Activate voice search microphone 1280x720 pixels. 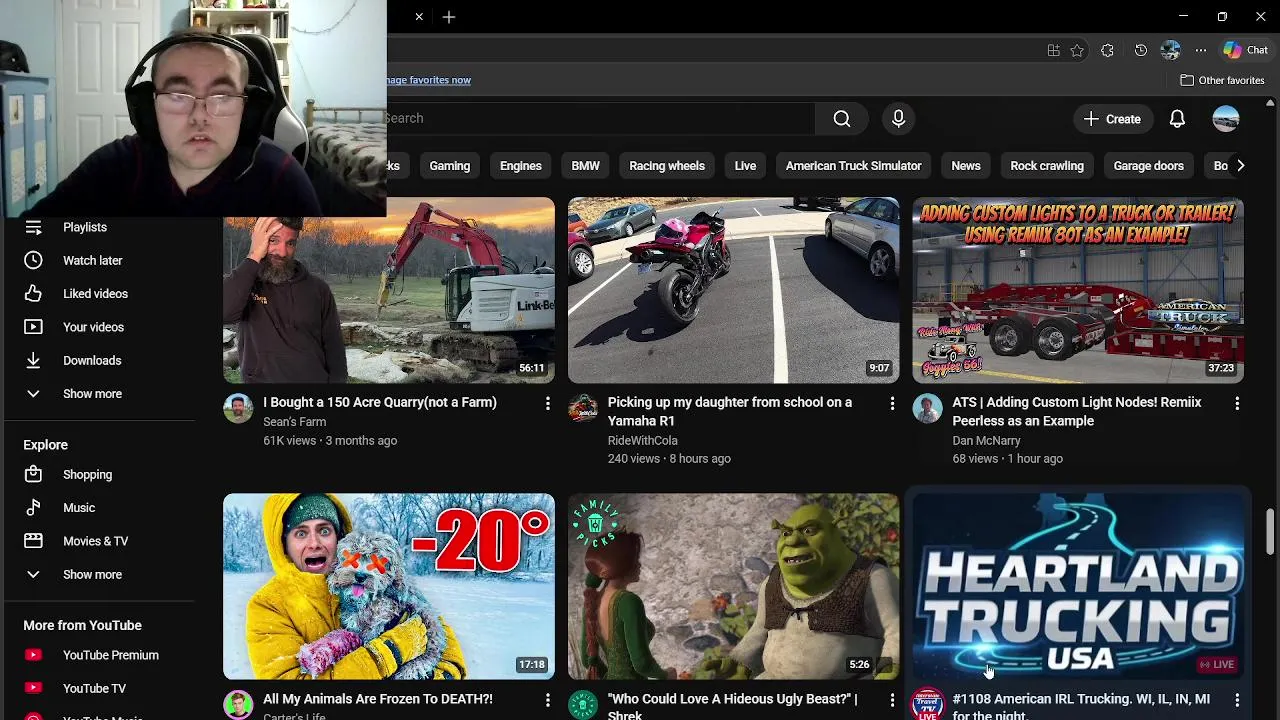tap(898, 119)
